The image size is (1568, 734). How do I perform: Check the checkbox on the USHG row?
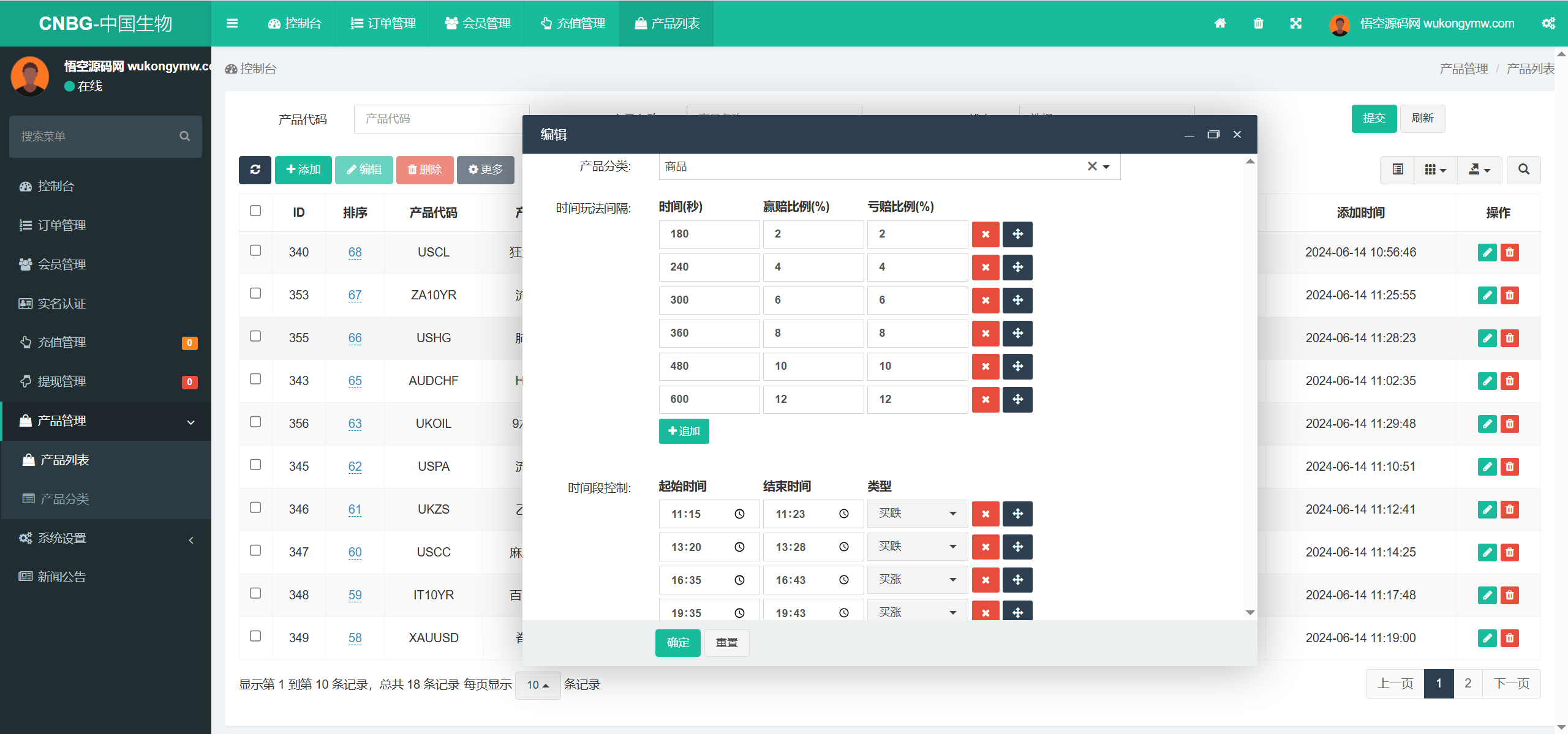point(255,335)
